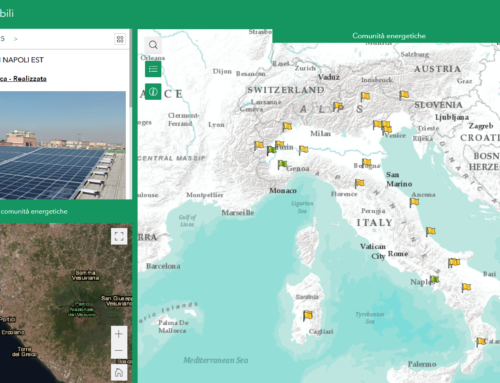500x383 pixels.
Task: Show the map information button
Action: pyautogui.click(x=153, y=92)
